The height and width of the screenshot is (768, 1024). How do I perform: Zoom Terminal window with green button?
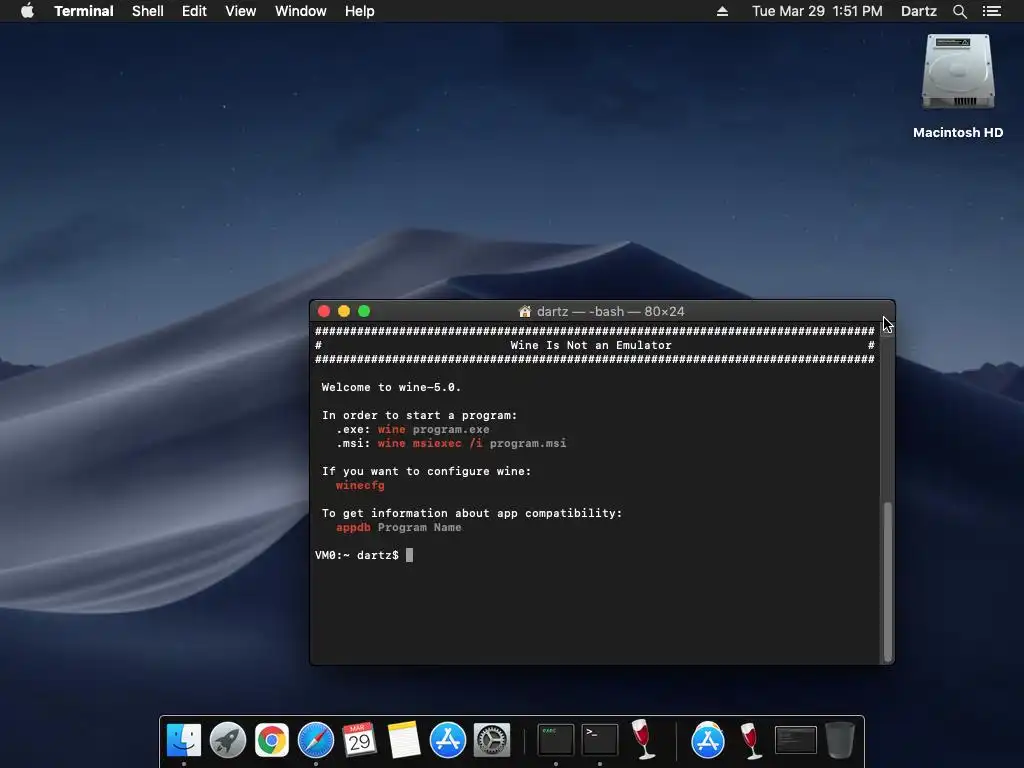point(364,312)
